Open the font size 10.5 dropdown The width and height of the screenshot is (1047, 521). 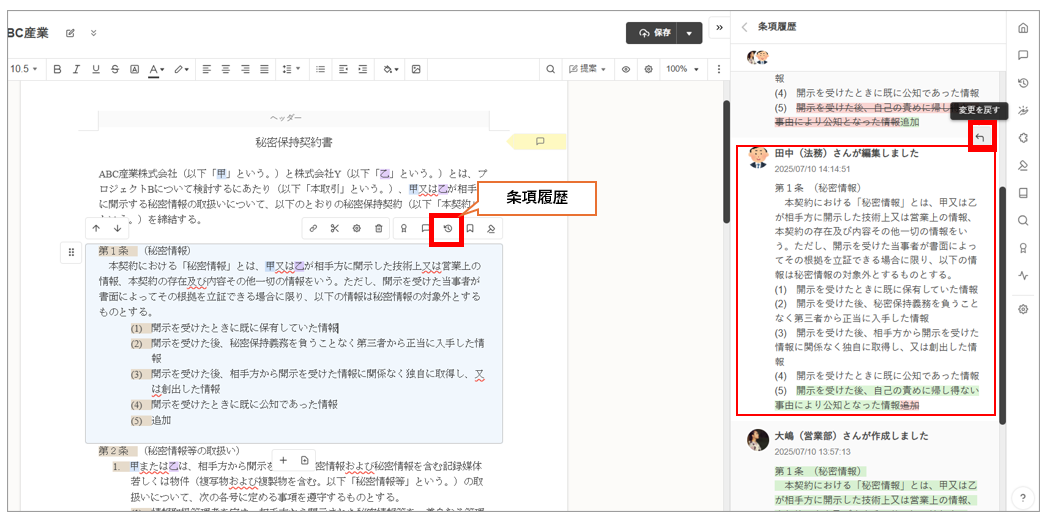click(23, 69)
